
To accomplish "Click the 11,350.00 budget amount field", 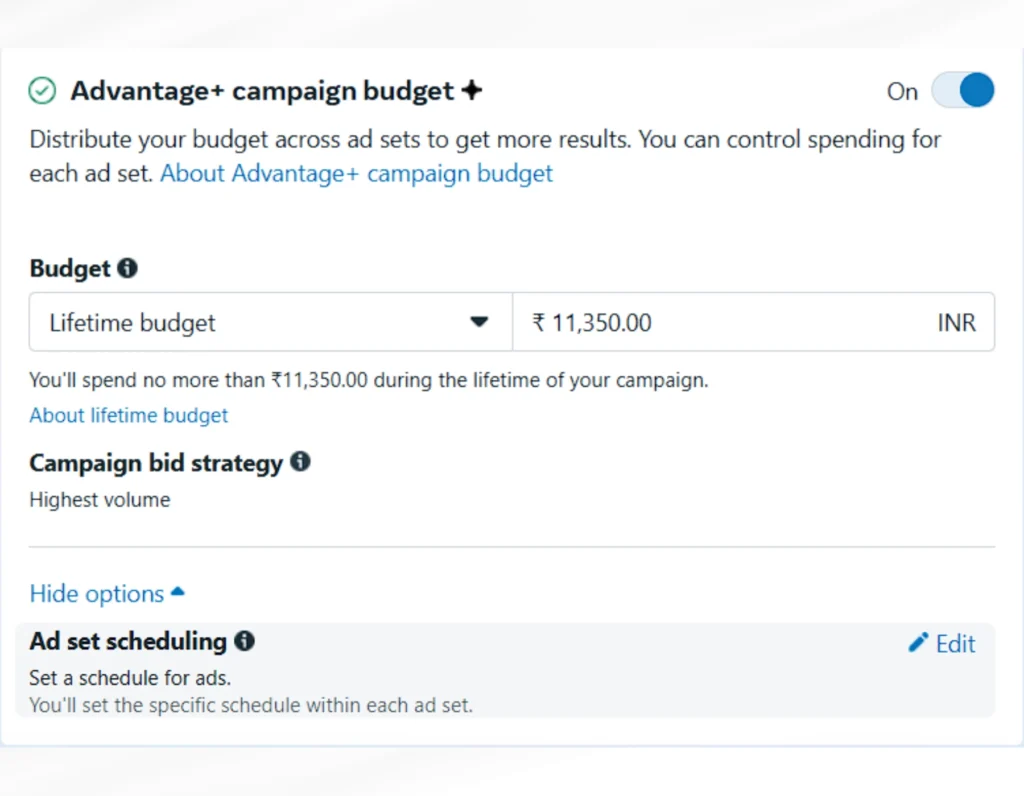I will tap(753, 322).
